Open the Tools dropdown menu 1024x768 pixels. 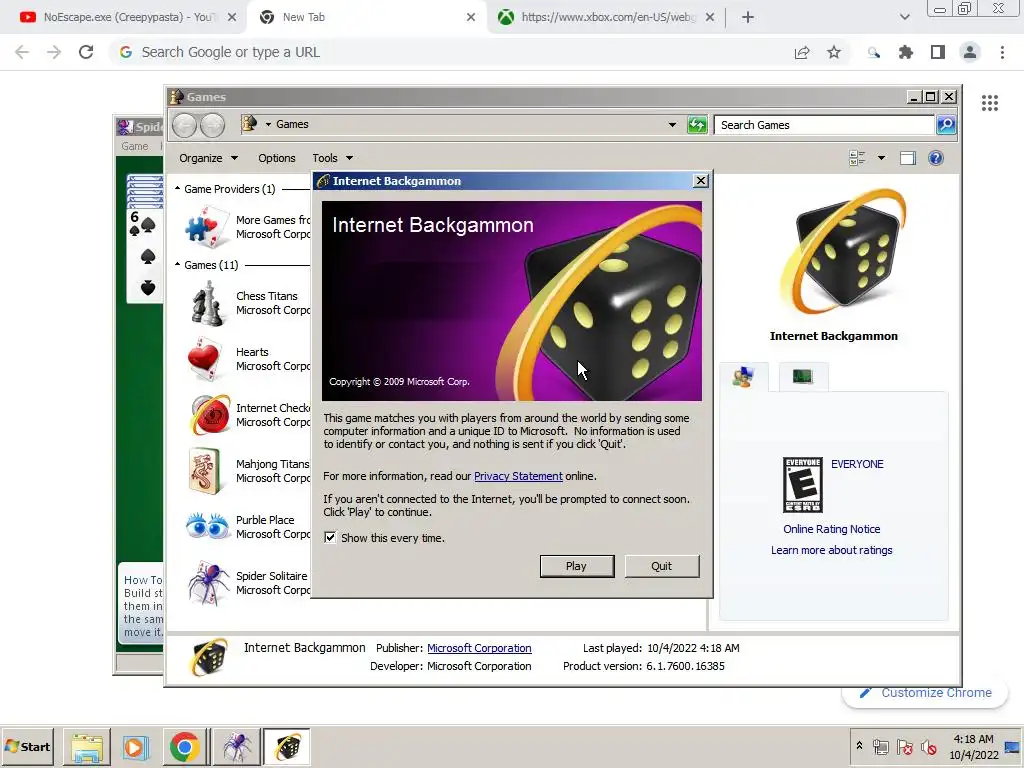[x=332, y=158]
